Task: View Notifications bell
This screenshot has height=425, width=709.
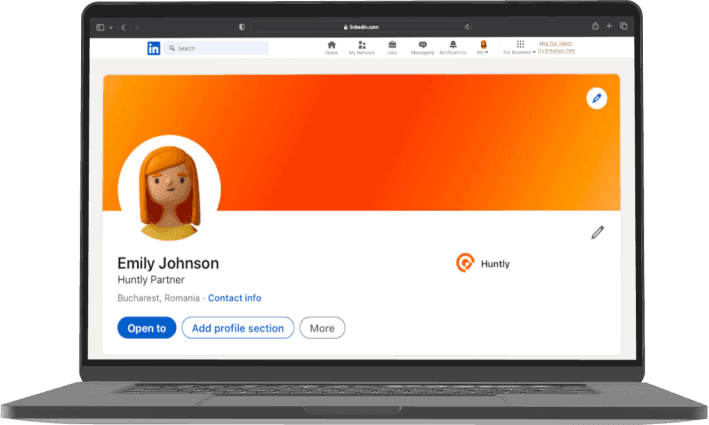Action: click(x=453, y=47)
